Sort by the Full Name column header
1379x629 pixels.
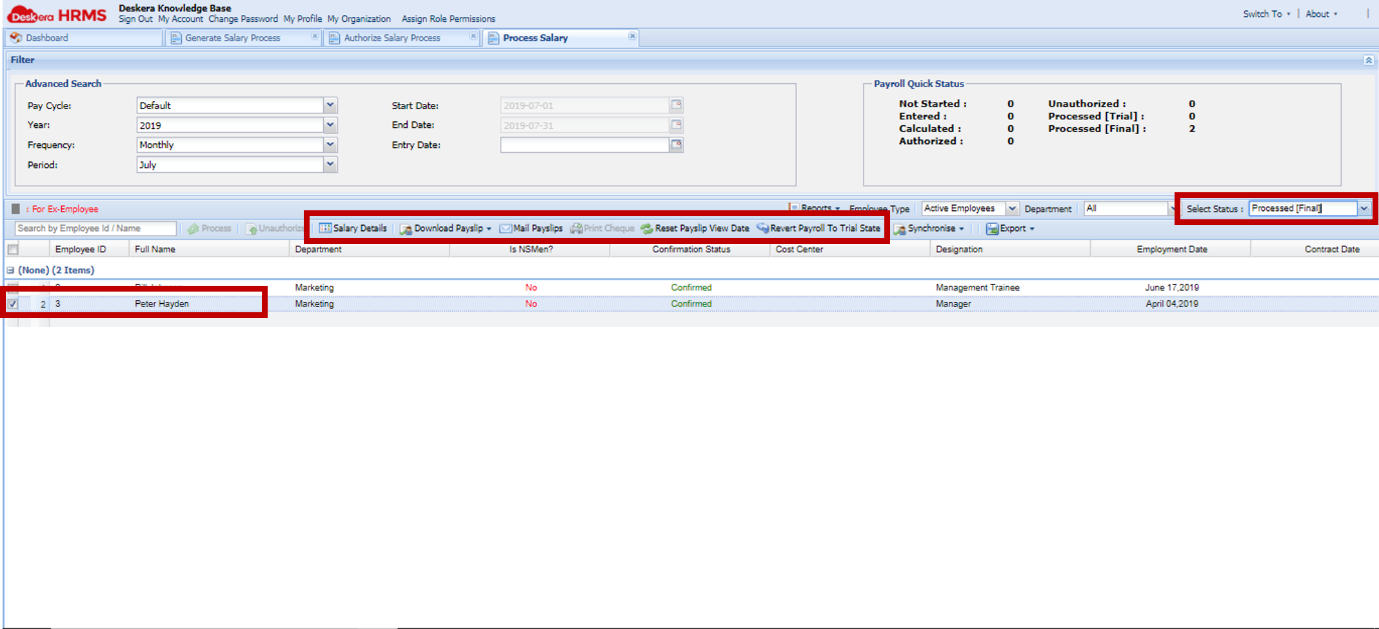[x=210, y=249]
